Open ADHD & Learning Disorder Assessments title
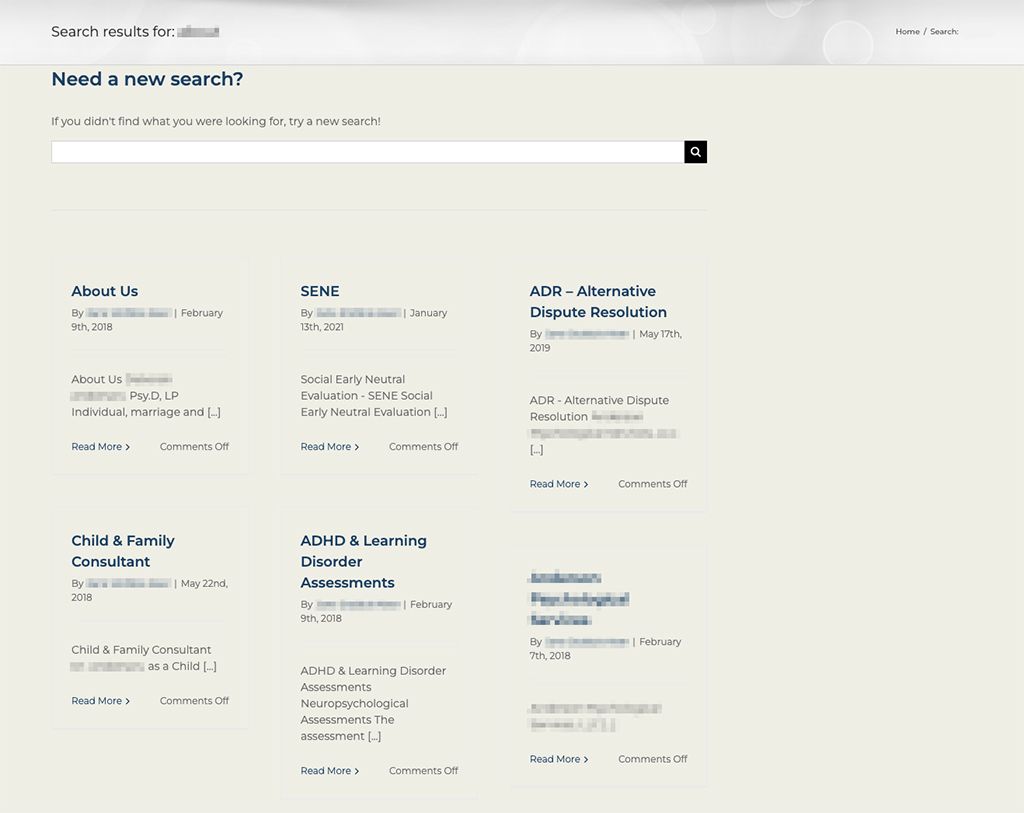The width and height of the screenshot is (1024, 813). (363, 561)
